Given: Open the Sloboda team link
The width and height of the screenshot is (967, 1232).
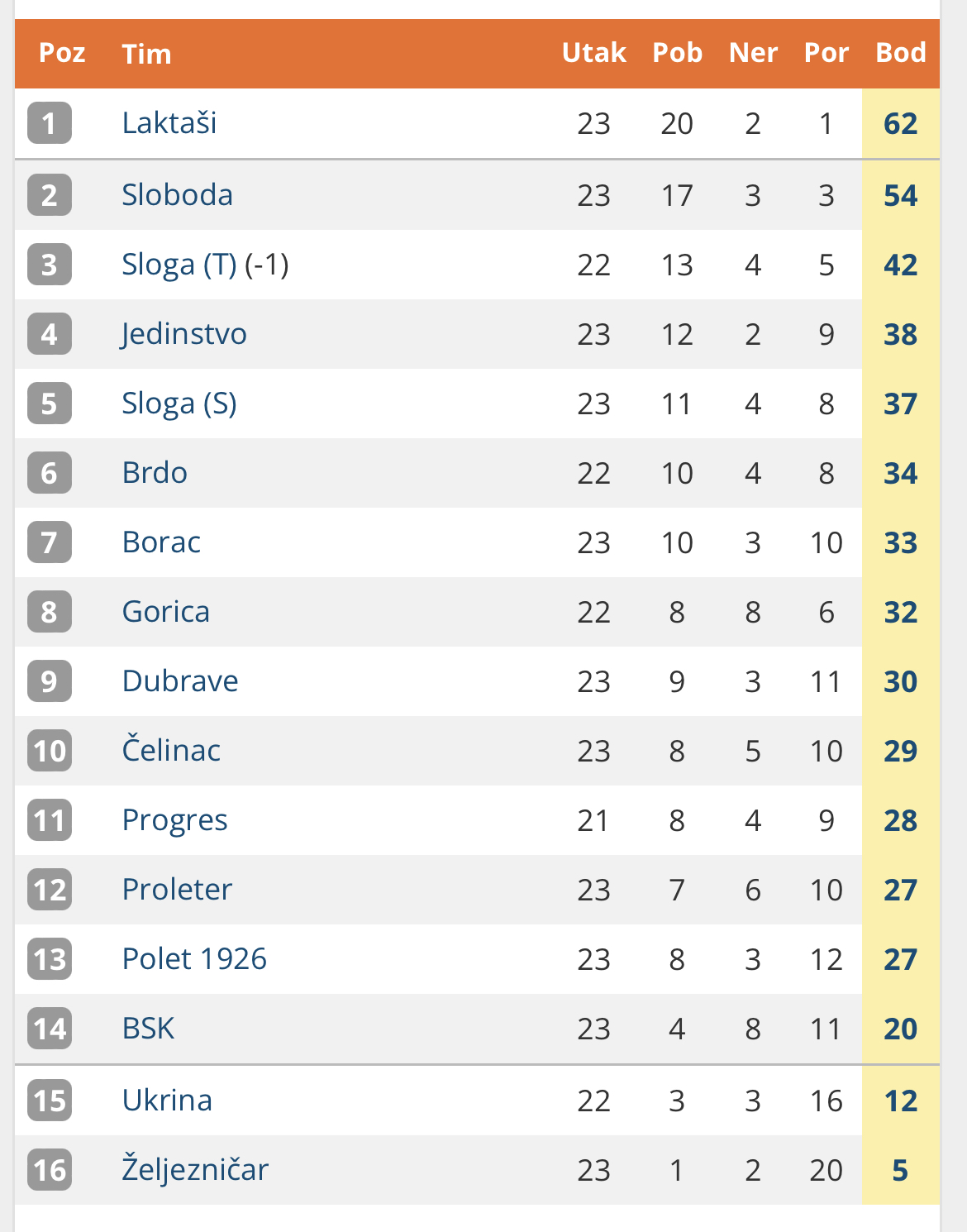Looking at the screenshot, I should pyautogui.click(x=178, y=195).
